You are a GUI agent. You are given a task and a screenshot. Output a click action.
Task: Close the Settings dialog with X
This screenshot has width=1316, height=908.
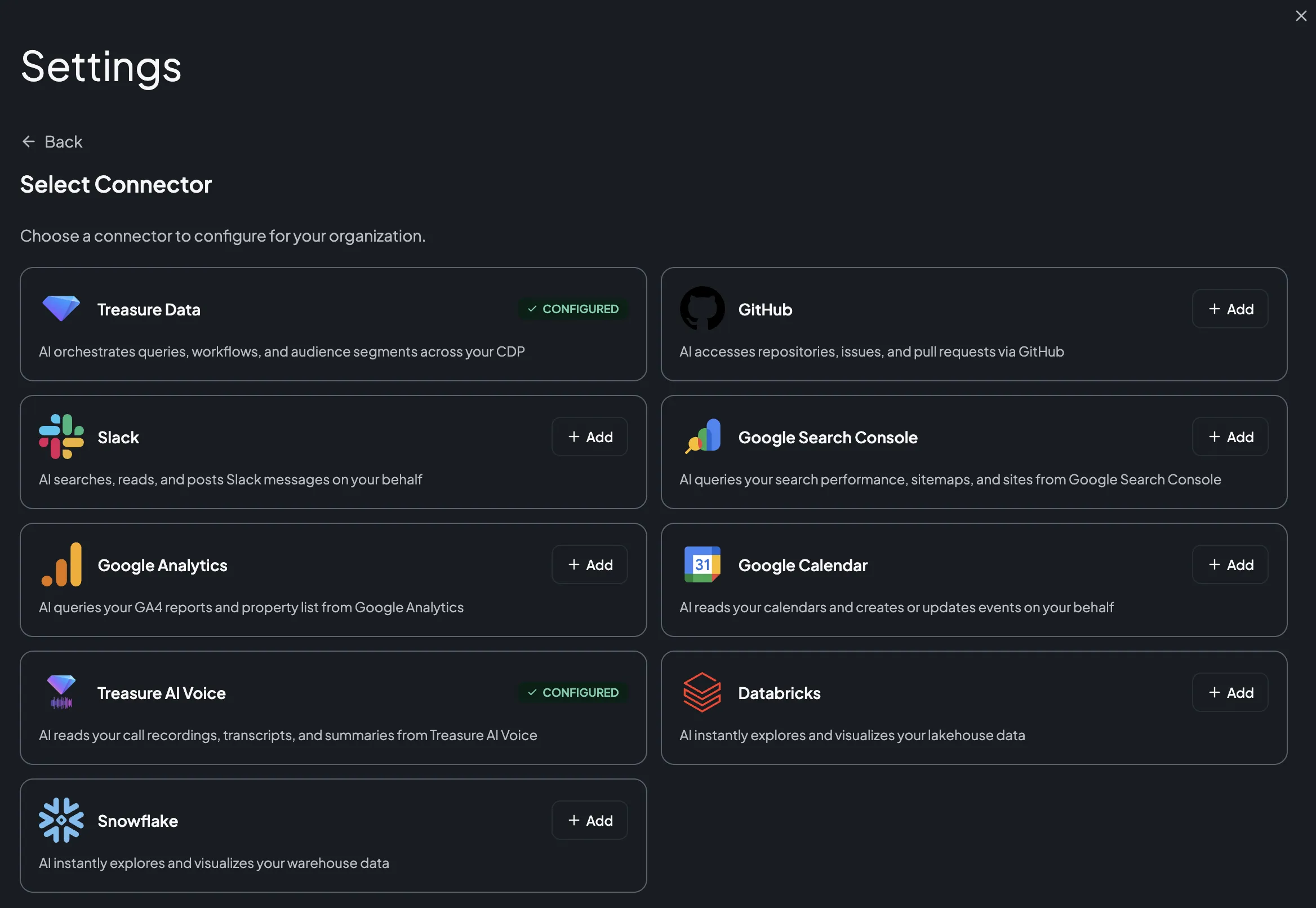point(1301,16)
